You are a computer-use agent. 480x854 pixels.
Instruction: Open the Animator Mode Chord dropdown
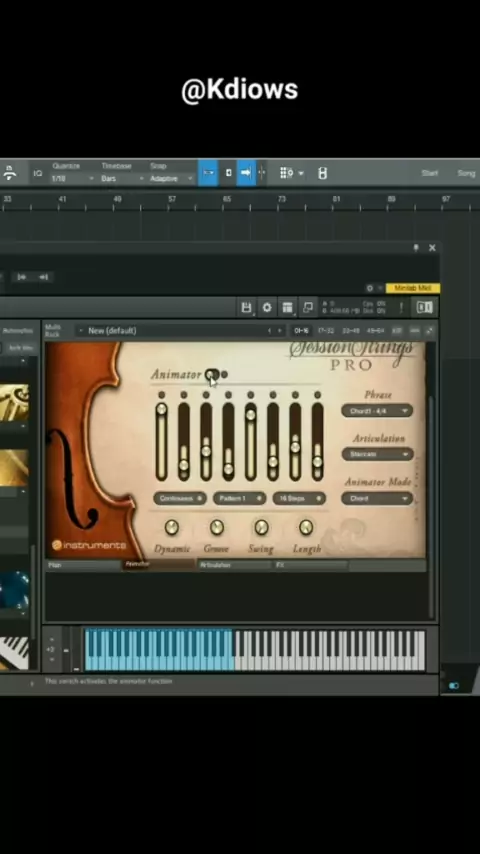pyautogui.click(x=377, y=498)
